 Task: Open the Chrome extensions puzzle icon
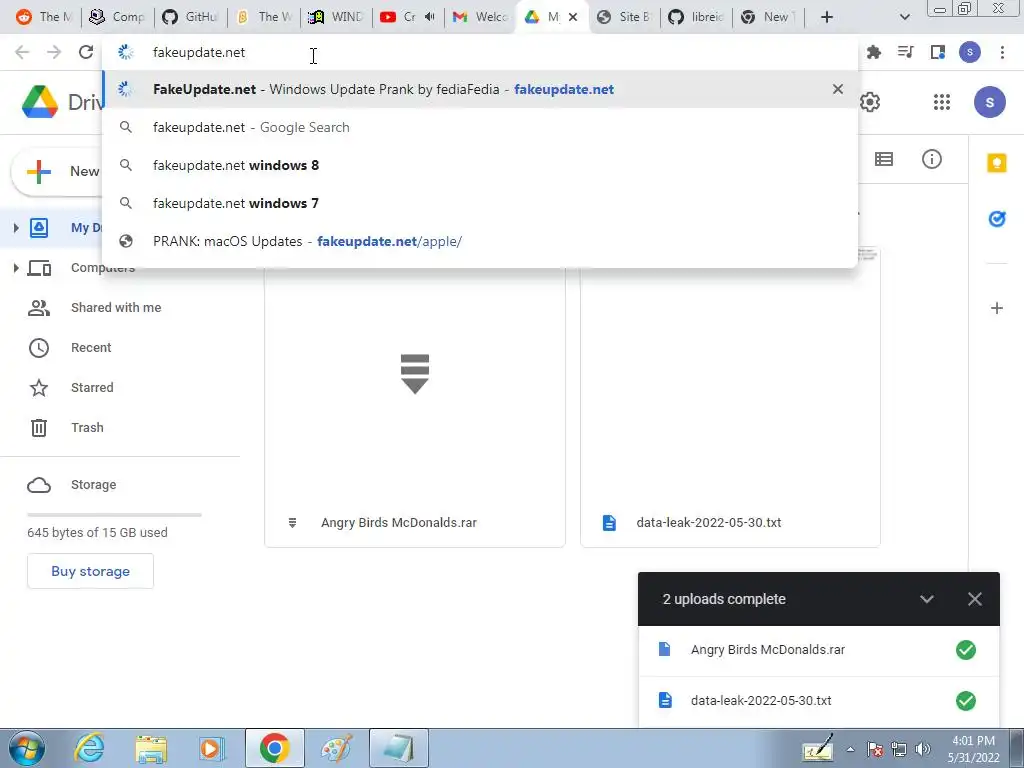coord(874,52)
